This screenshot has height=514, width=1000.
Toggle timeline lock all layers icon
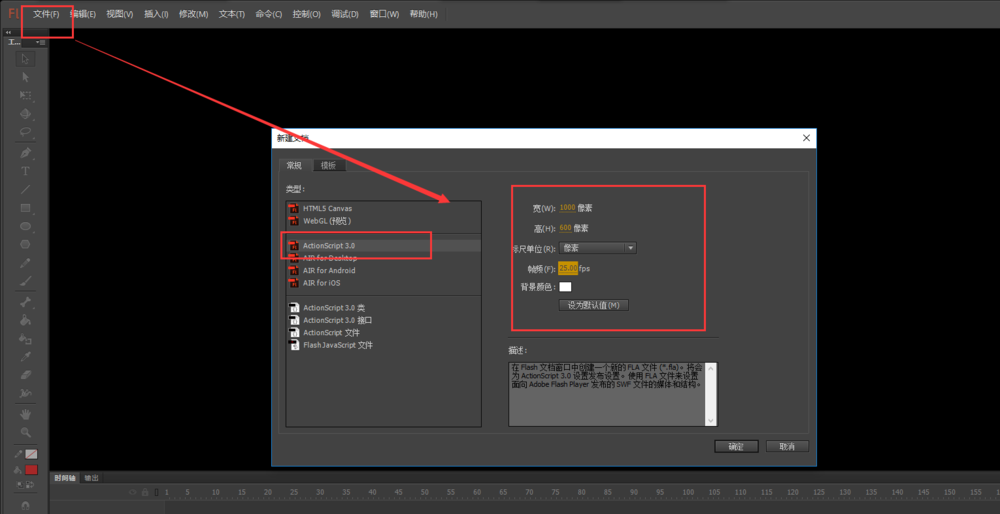145,492
